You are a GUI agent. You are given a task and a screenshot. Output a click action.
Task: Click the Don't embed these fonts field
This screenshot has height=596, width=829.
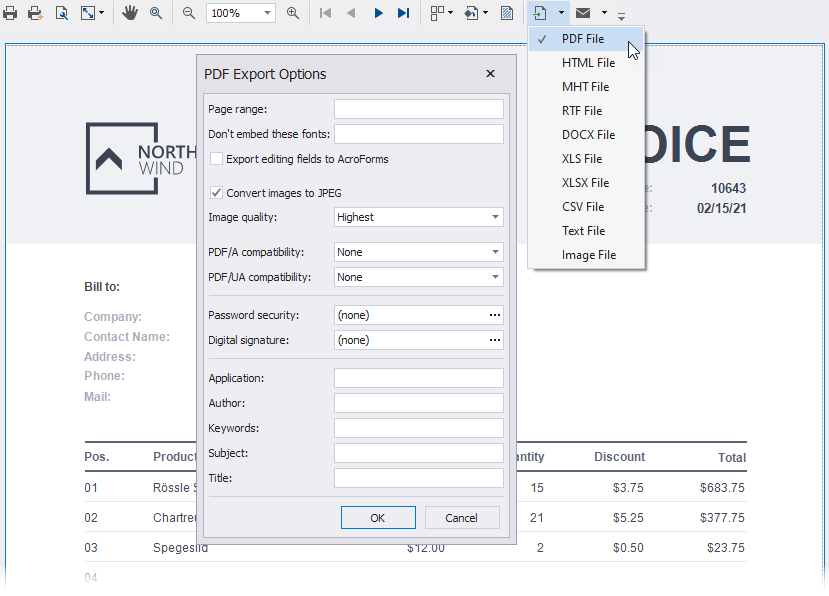pos(418,134)
